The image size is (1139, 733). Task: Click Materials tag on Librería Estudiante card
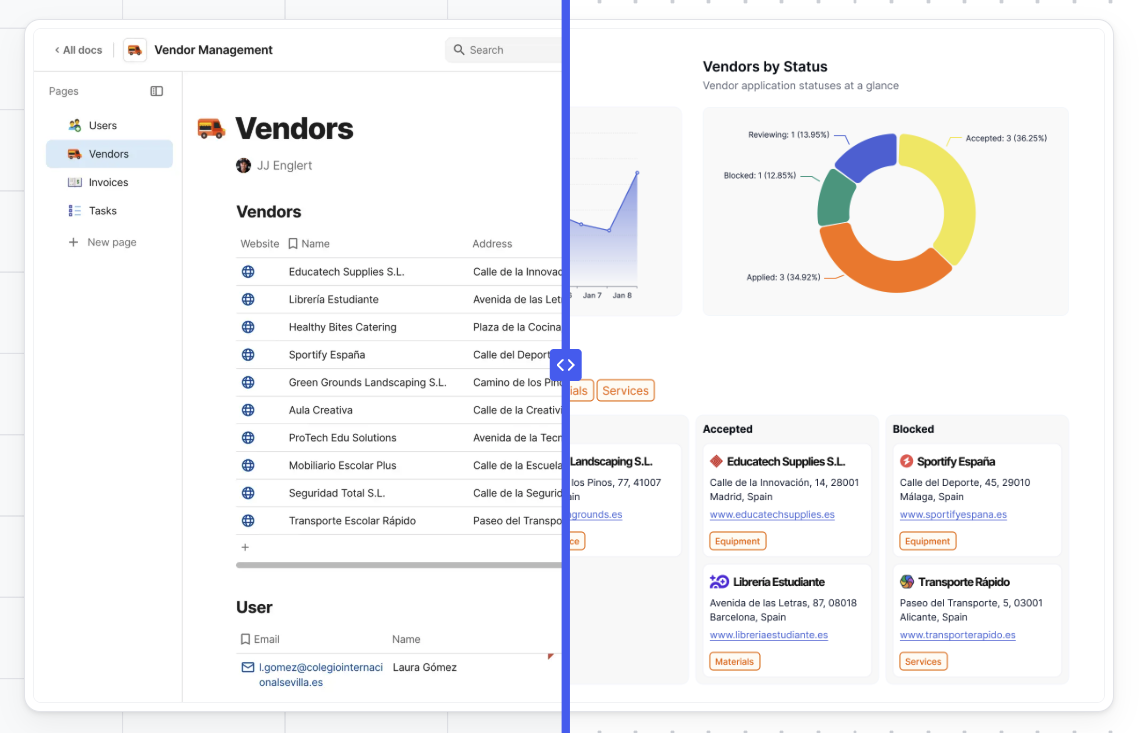[734, 662]
